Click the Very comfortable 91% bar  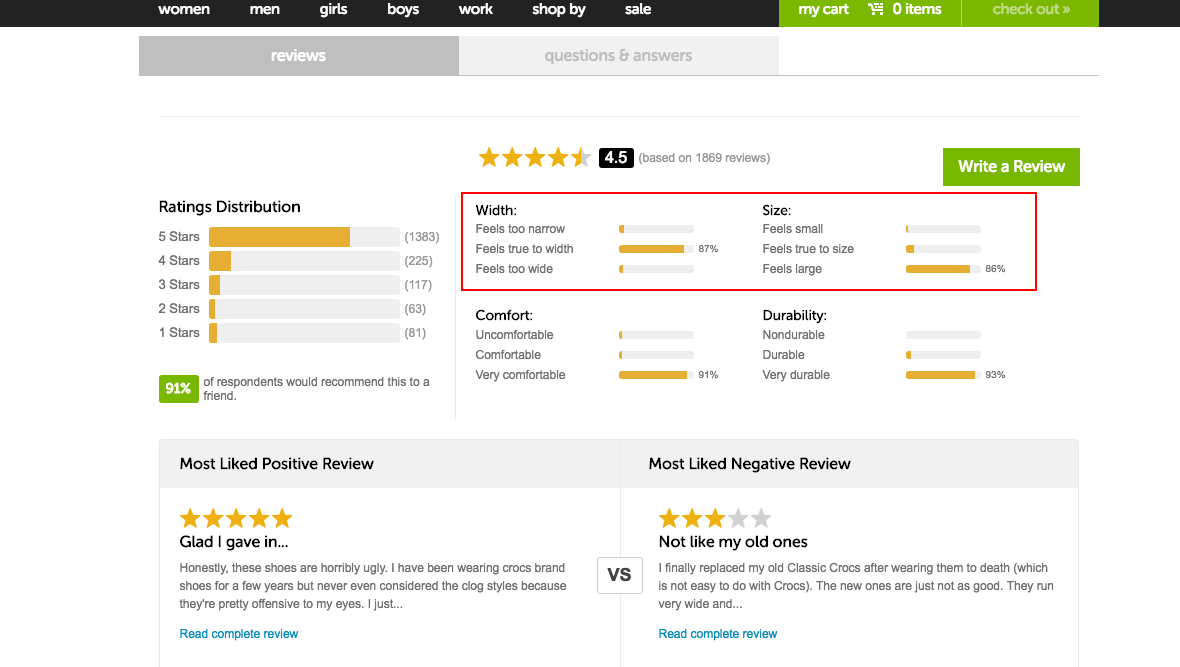[x=656, y=375]
